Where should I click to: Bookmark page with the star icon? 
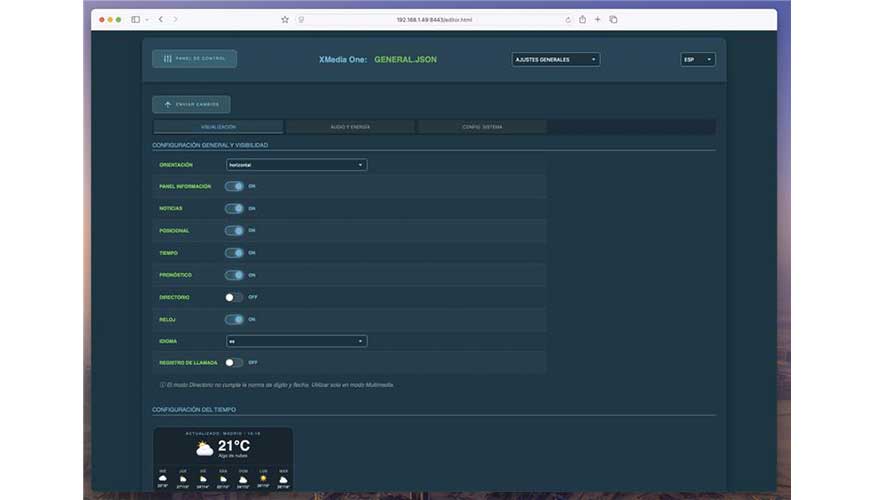coord(285,20)
